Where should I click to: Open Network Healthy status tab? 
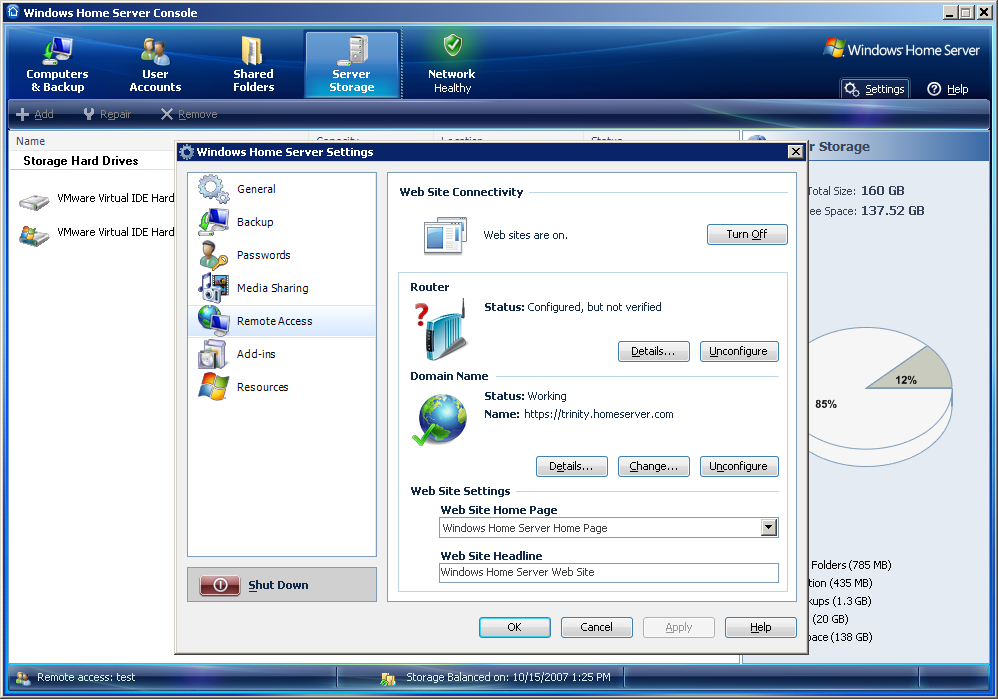452,65
